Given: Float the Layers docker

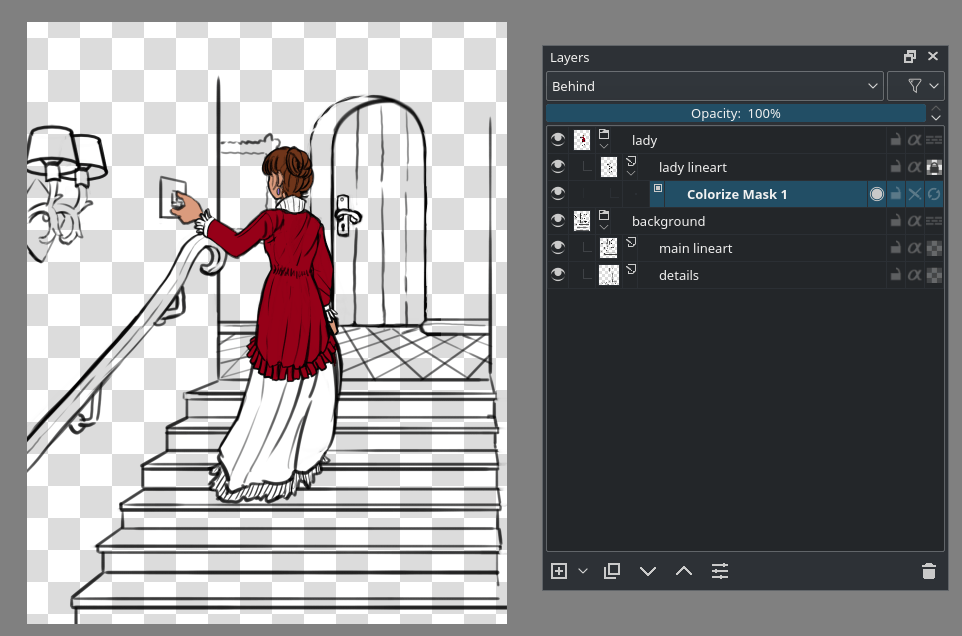Looking at the screenshot, I should point(909,56).
